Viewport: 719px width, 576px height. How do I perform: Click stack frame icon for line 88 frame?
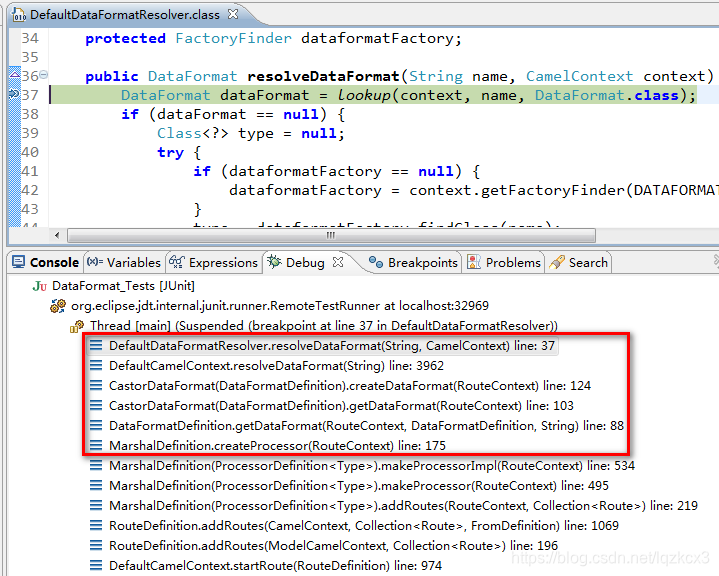coord(96,425)
